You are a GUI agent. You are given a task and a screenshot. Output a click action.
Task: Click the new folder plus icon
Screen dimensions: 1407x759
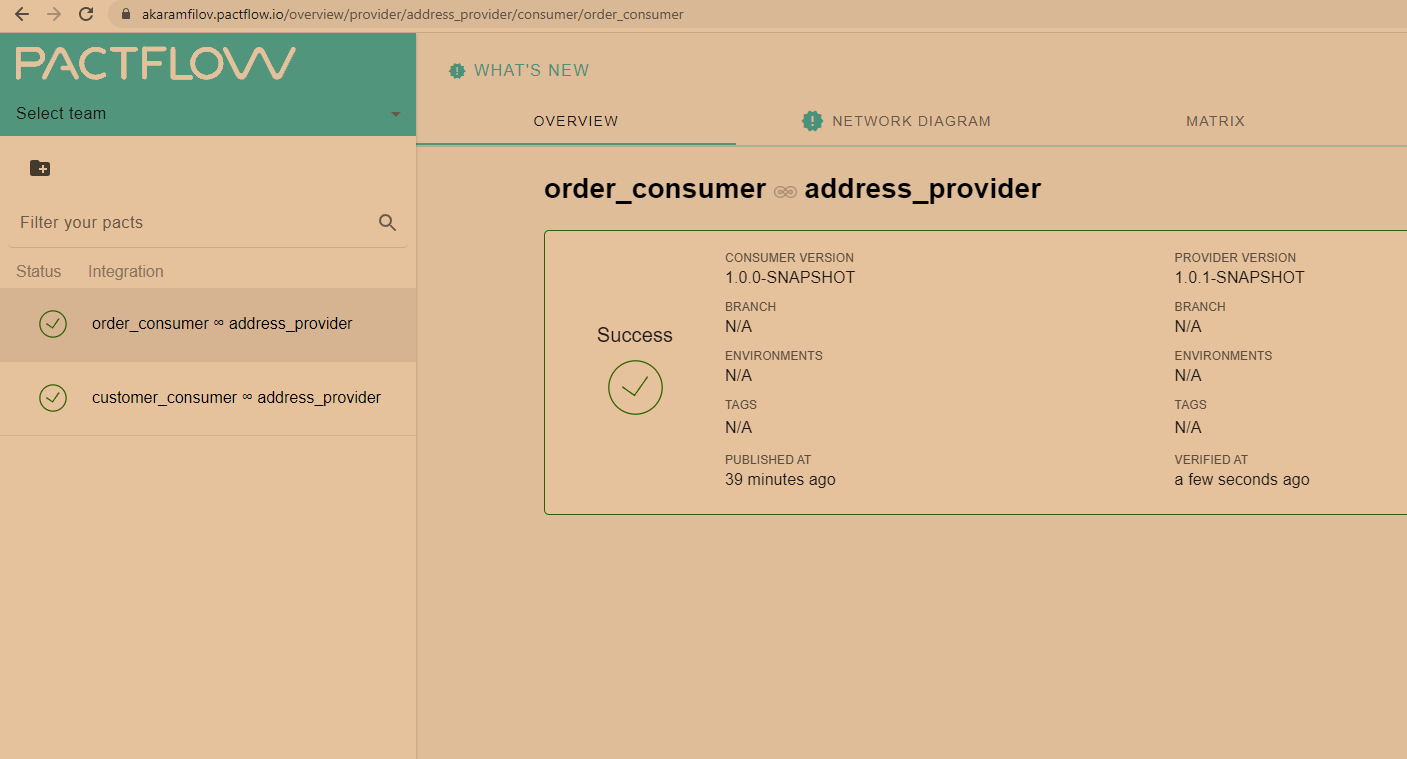coord(40,168)
